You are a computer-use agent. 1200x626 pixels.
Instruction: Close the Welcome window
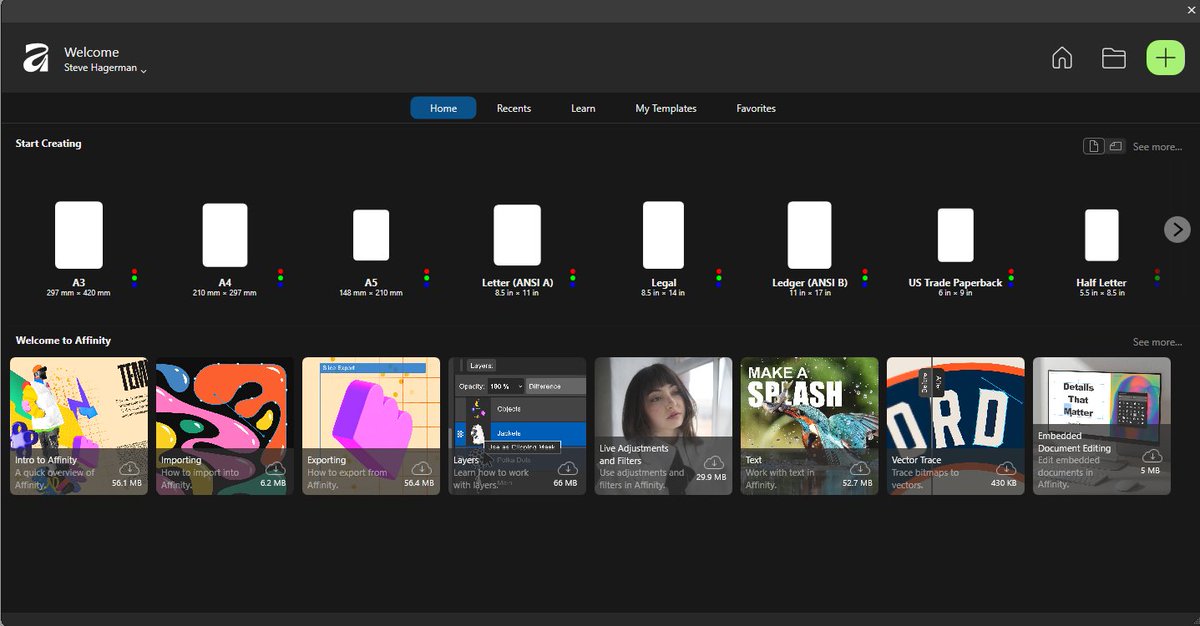point(1190,9)
